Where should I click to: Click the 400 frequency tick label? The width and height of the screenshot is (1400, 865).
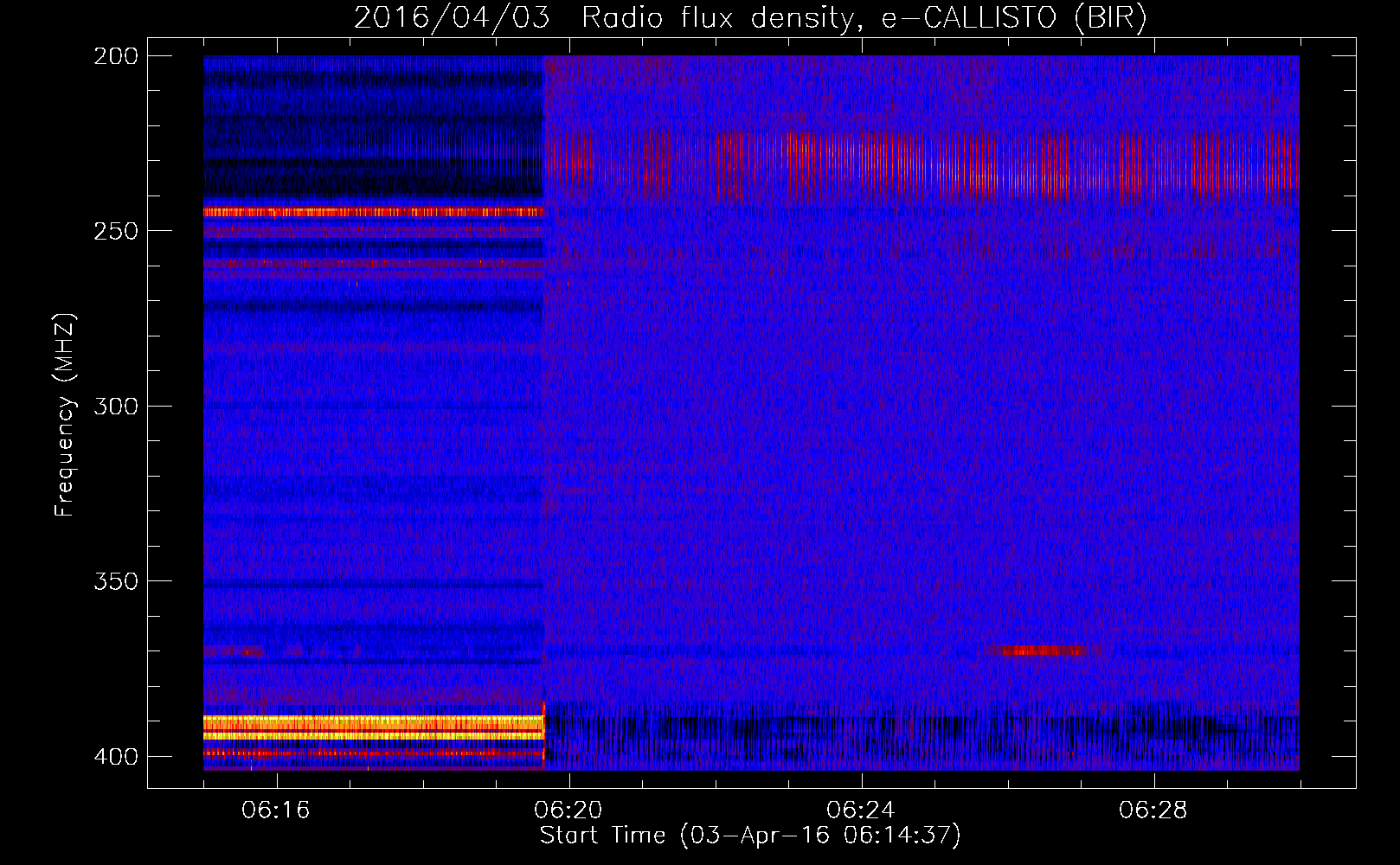click(116, 757)
